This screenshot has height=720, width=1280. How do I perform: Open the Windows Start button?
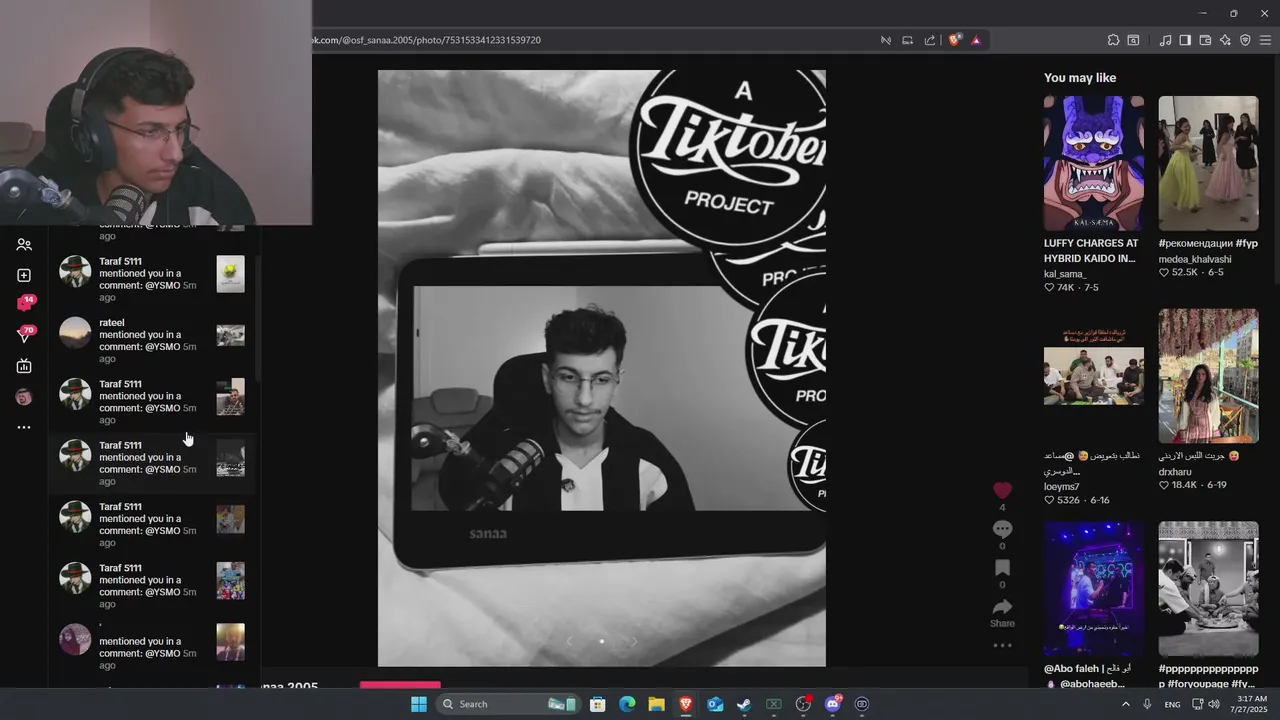click(x=418, y=704)
